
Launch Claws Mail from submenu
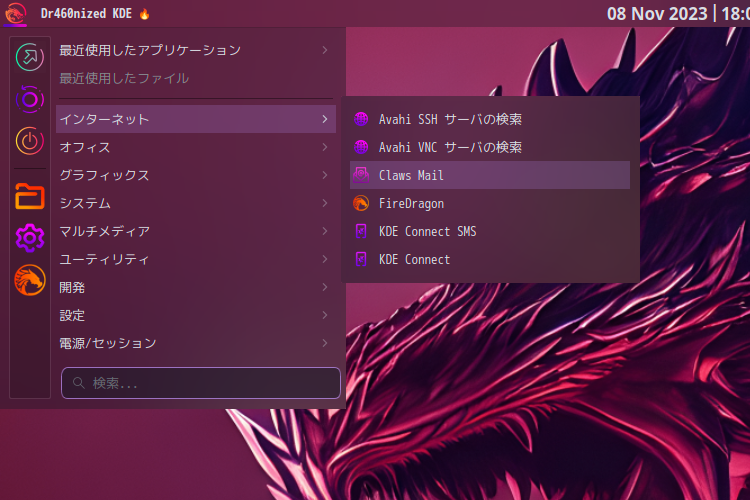pos(490,175)
